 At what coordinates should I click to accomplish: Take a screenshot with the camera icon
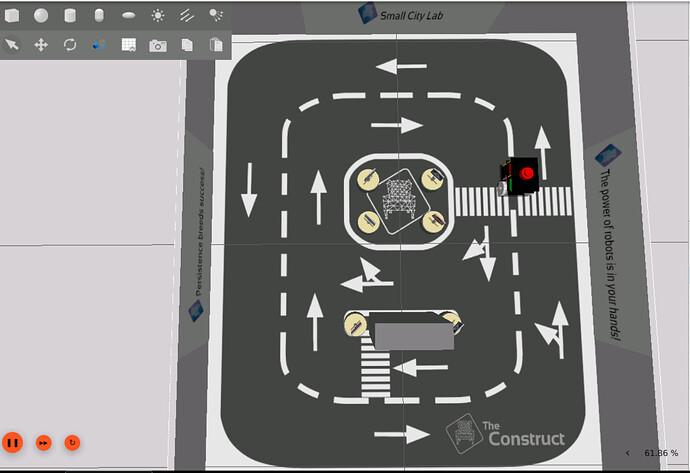click(x=158, y=45)
